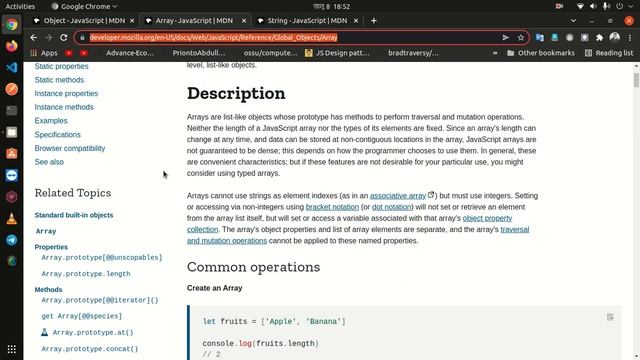Open Telegram from the dock

11,240
